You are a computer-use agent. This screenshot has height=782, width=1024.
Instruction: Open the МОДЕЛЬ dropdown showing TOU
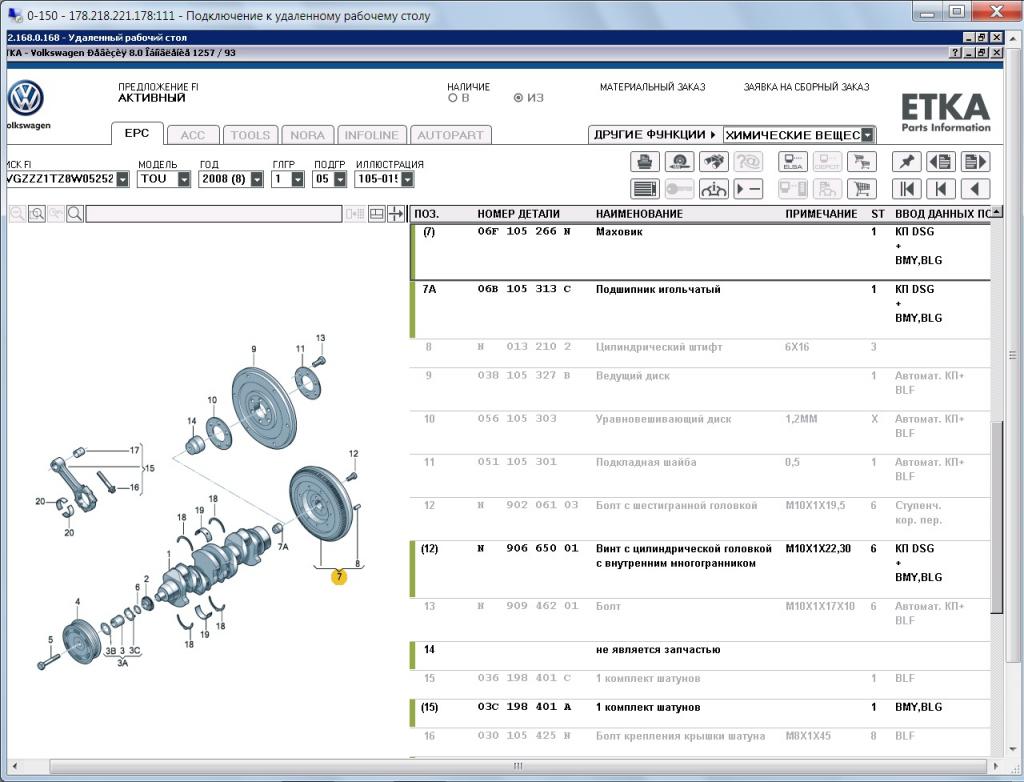coord(184,179)
